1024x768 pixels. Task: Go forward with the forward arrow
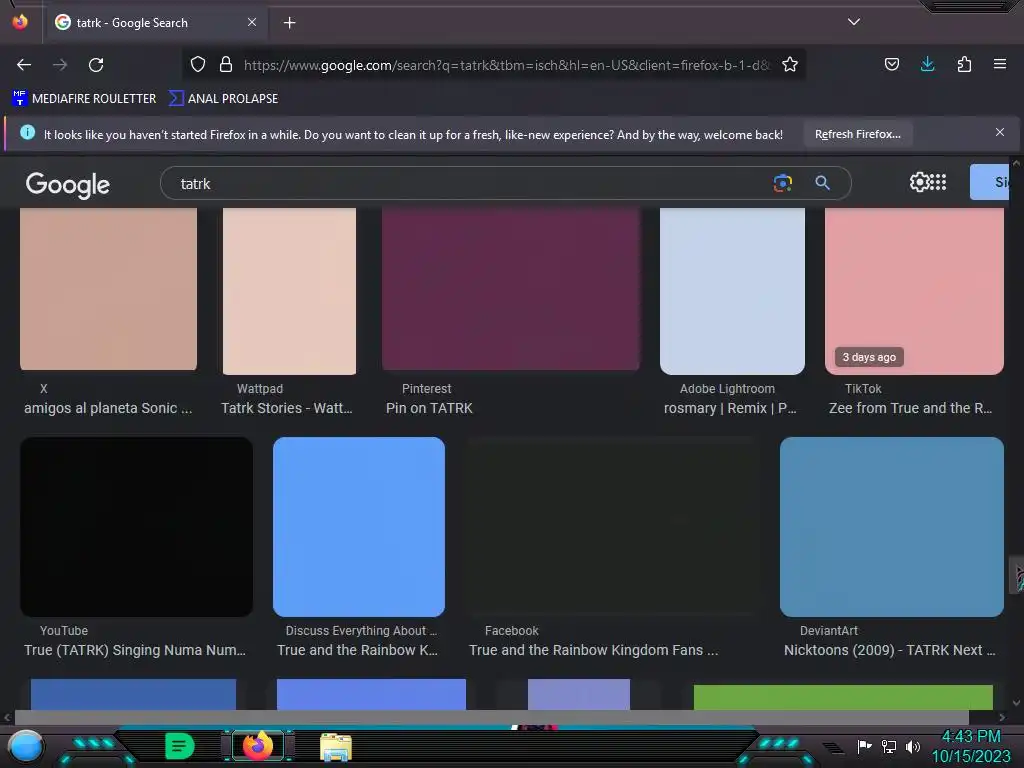(60, 65)
